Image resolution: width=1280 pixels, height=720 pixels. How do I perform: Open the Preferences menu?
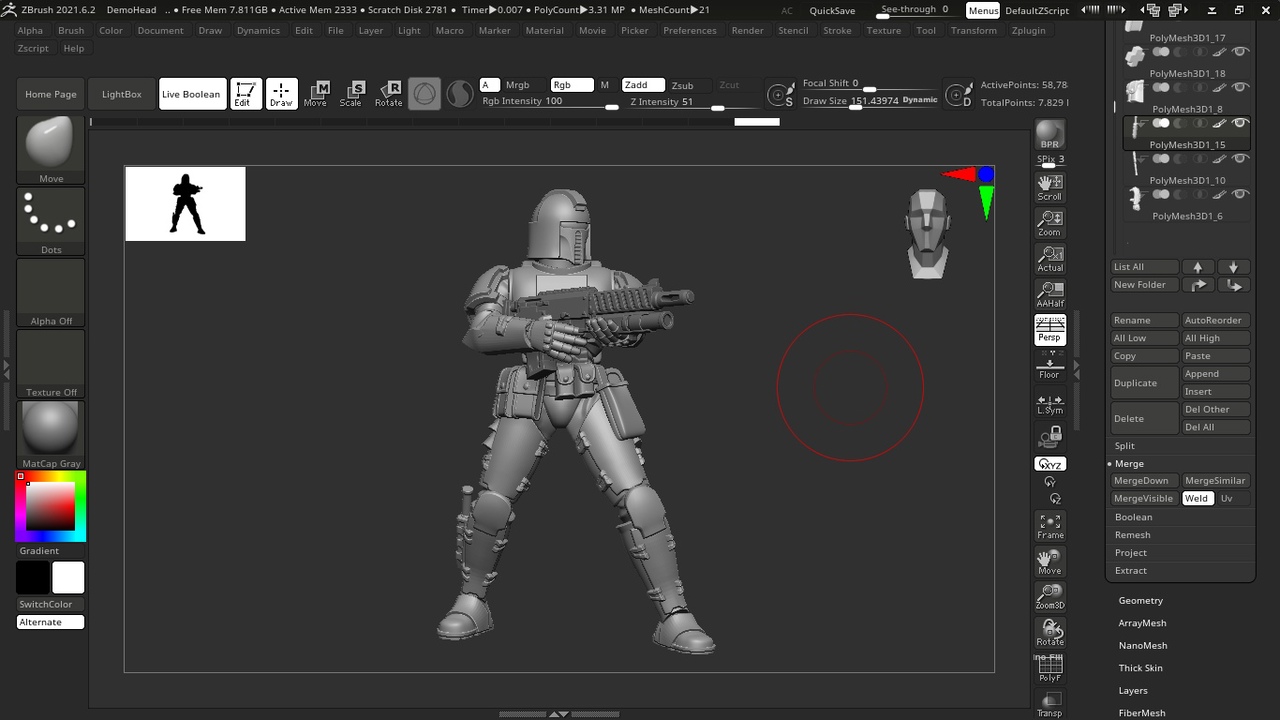pos(690,30)
